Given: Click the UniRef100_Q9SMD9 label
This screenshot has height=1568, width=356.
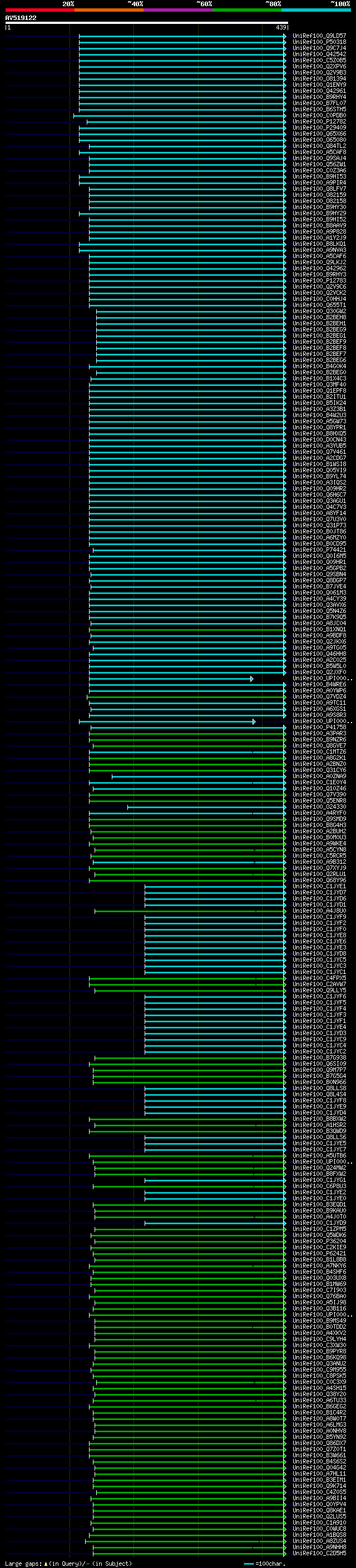Looking at the screenshot, I should [319, 819].
